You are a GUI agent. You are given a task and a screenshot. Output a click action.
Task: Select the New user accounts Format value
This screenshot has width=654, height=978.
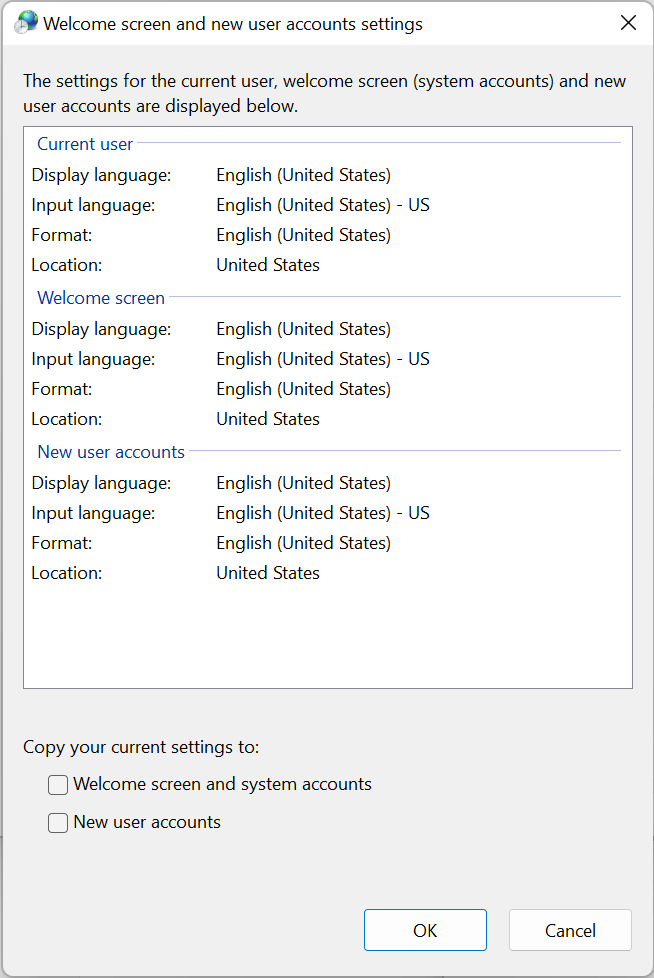pyautogui.click(x=303, y=542)
